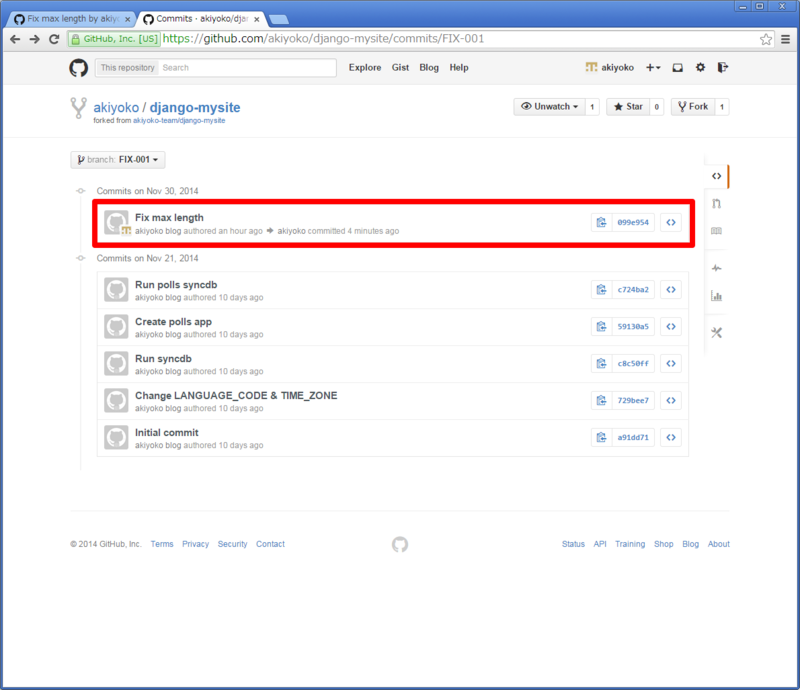View stargazers count next to Star
The image size is (800, 690).
pos(657,107)
